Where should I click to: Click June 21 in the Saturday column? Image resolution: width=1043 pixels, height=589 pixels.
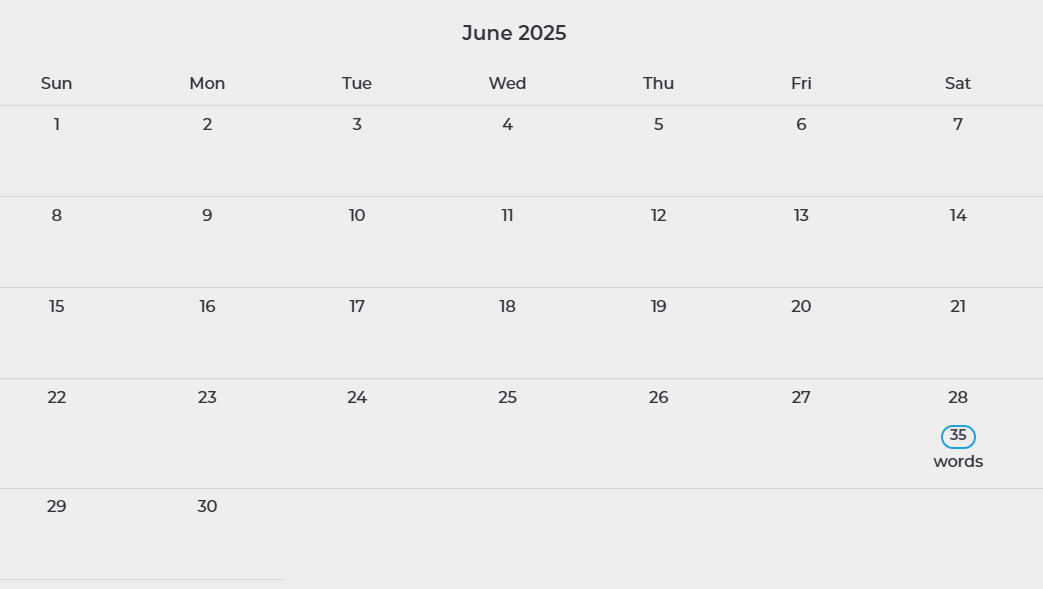(958, 307)
